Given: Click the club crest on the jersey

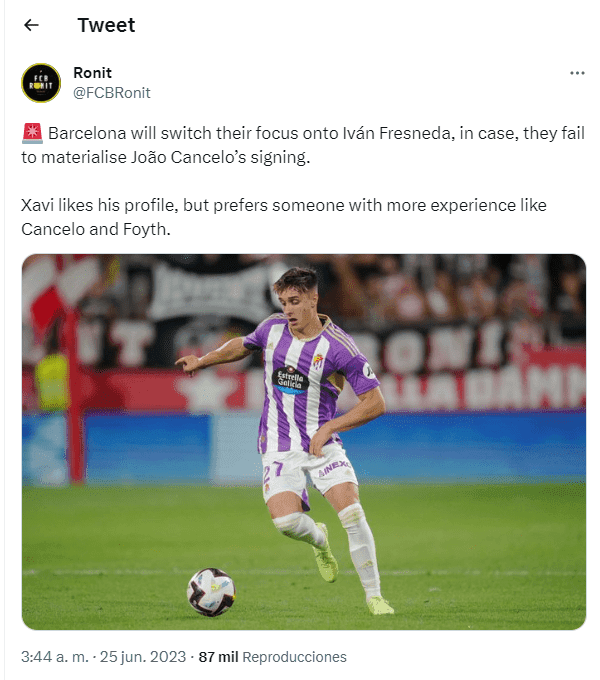Looking at the screenshot, I should pyautogui.click(x=318, y=361).
